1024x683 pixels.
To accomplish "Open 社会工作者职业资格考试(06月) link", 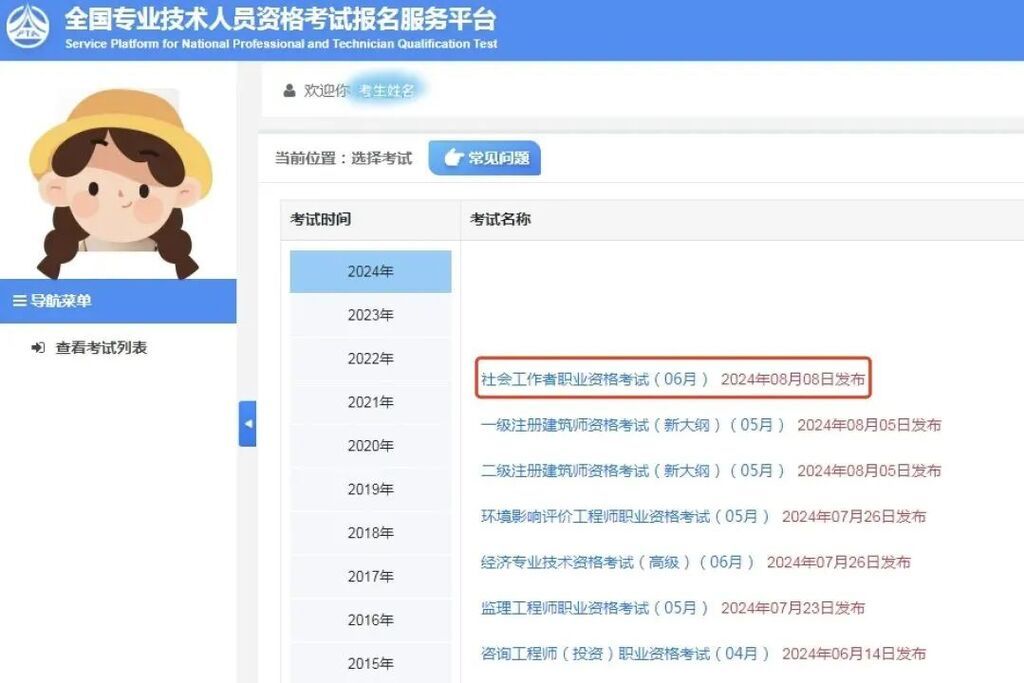I will [594, 379].
